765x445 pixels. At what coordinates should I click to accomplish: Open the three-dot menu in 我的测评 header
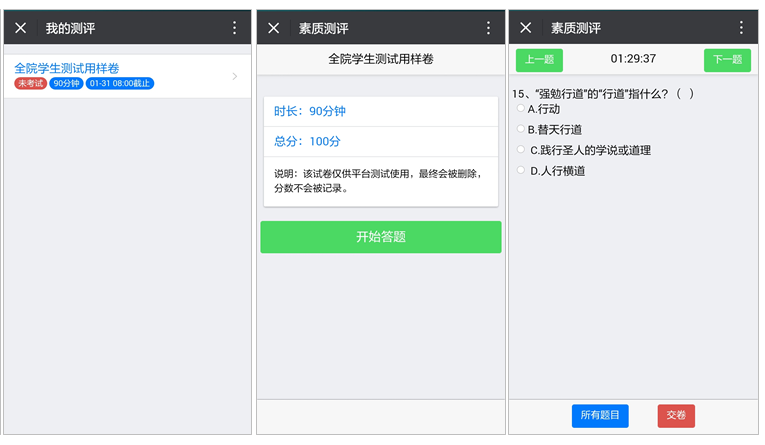235,28
